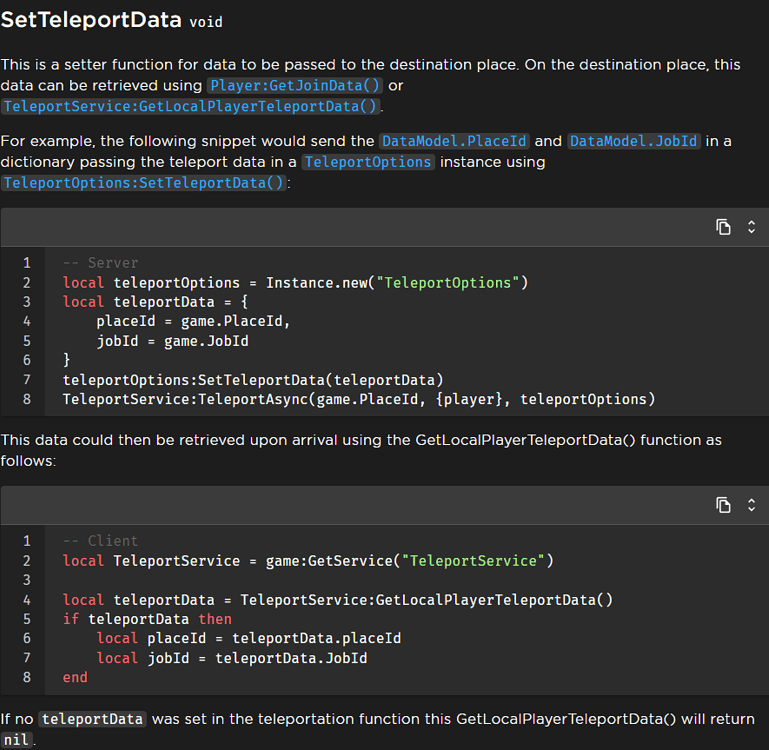
Task: Click the "-- Server" comment line
Action: pyautogui.click(x=100, y=263)
